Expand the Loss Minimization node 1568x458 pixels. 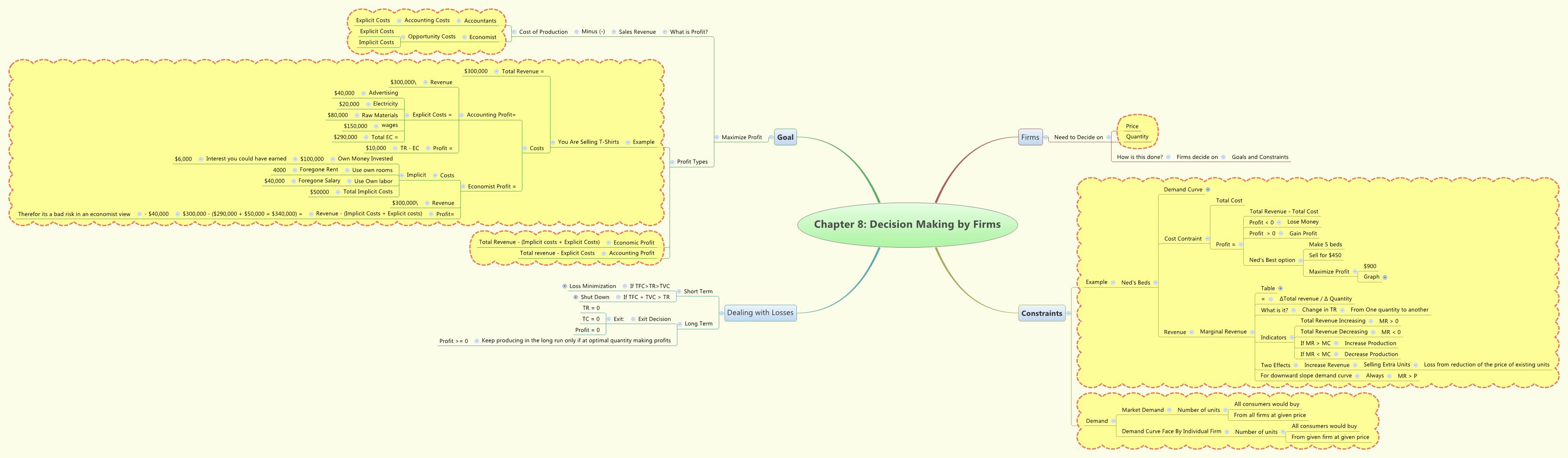coord(564,286)
